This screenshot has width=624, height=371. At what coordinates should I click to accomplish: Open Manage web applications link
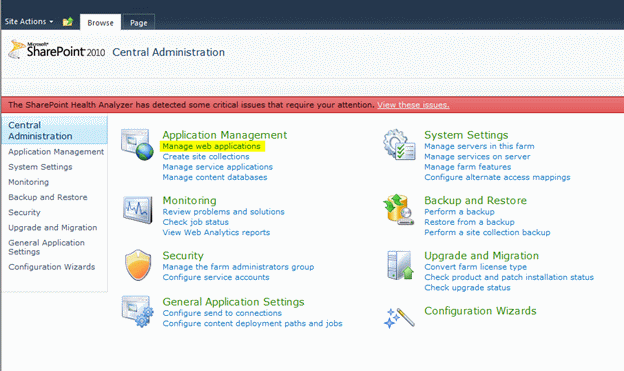pyautogui.click(x=211, y=146)
